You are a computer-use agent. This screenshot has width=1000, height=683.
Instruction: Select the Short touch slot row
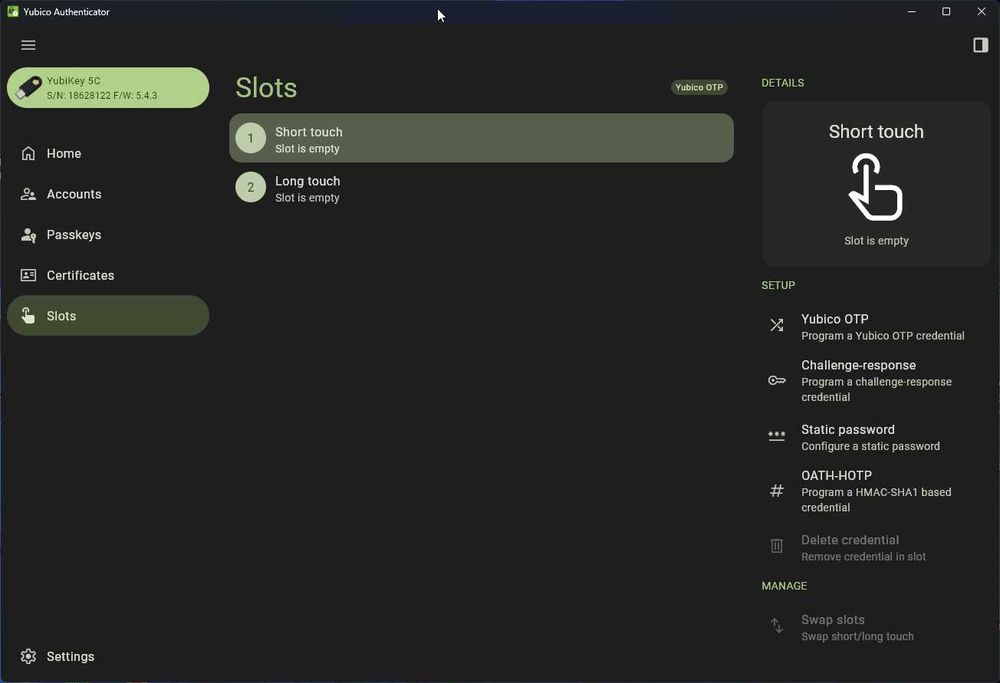(x=482, y=138)
